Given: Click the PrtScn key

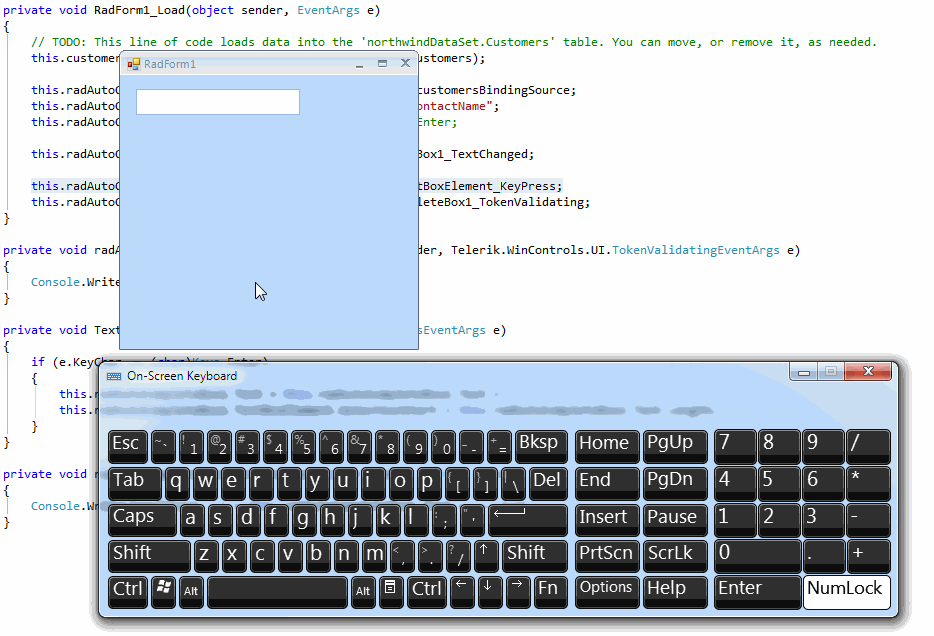Looking at the screenshot, I should click(607, 556).
